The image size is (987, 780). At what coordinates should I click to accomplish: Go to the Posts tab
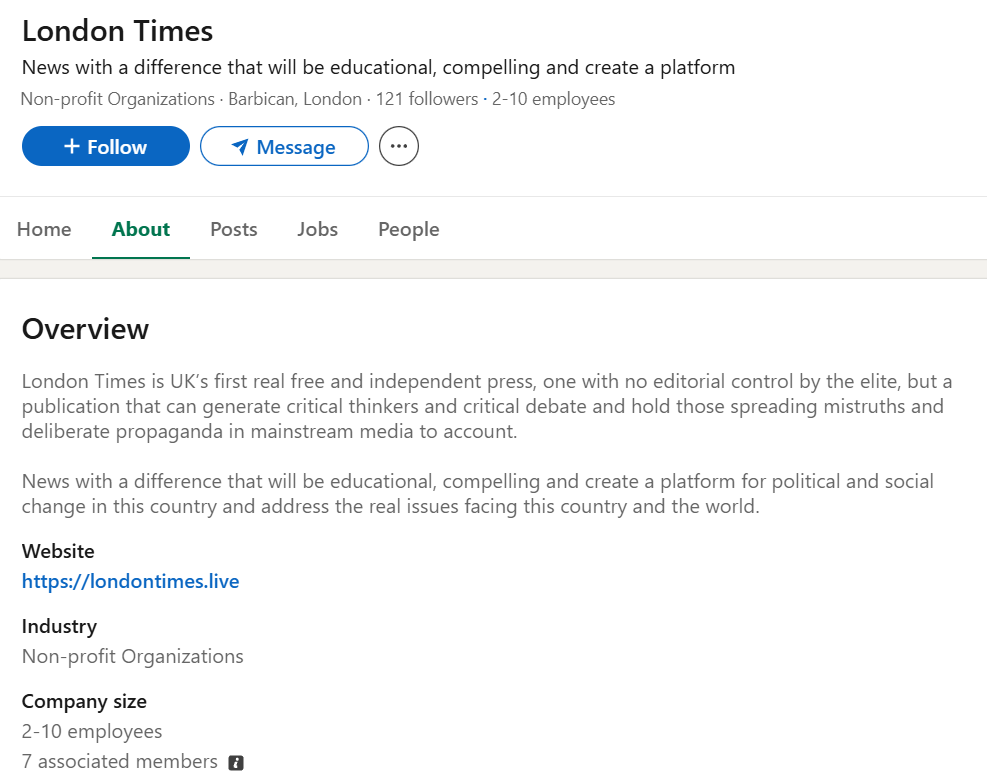(234, 229)
